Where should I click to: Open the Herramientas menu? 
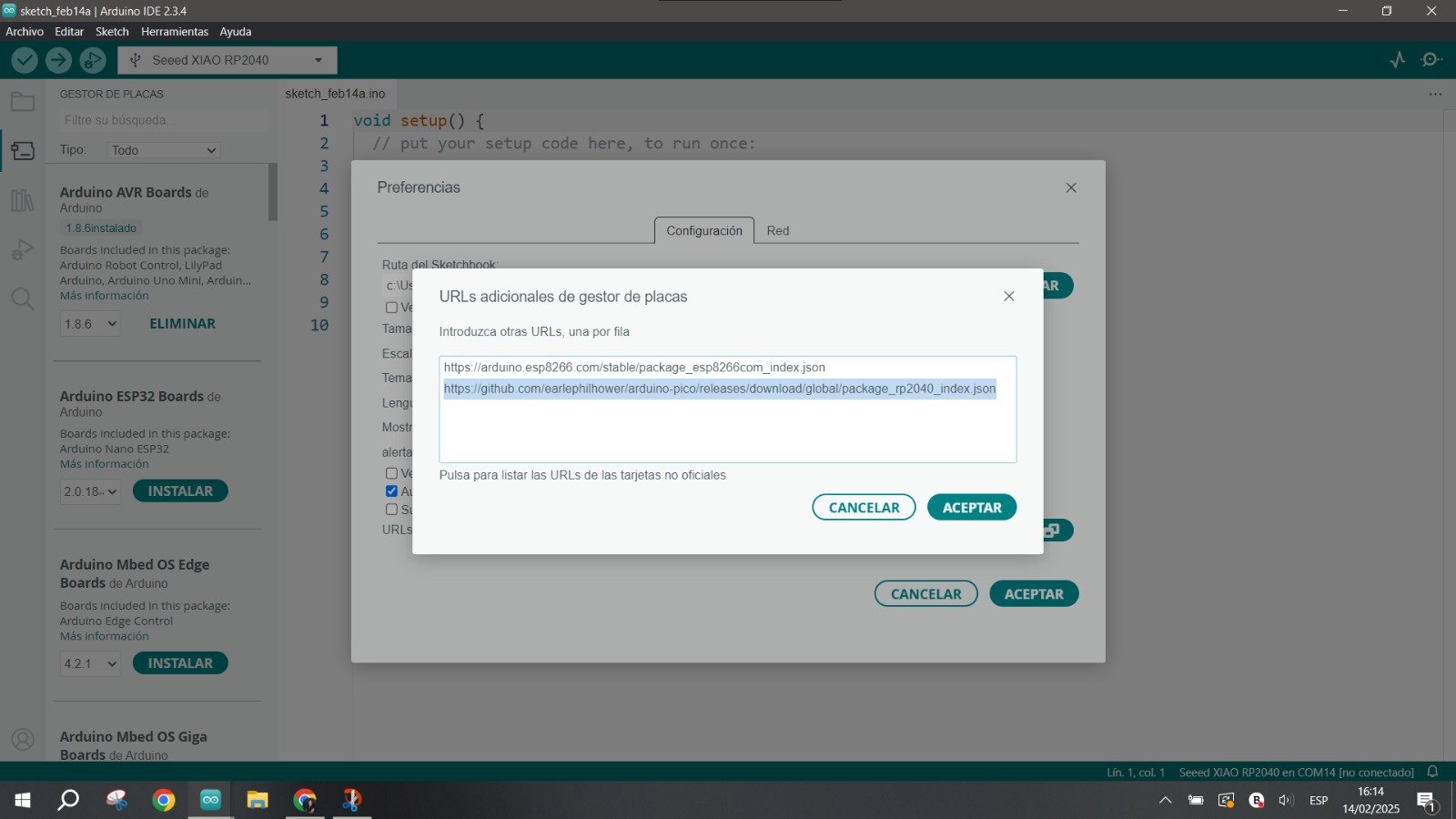pyautogui.click(x=175, y=32)
